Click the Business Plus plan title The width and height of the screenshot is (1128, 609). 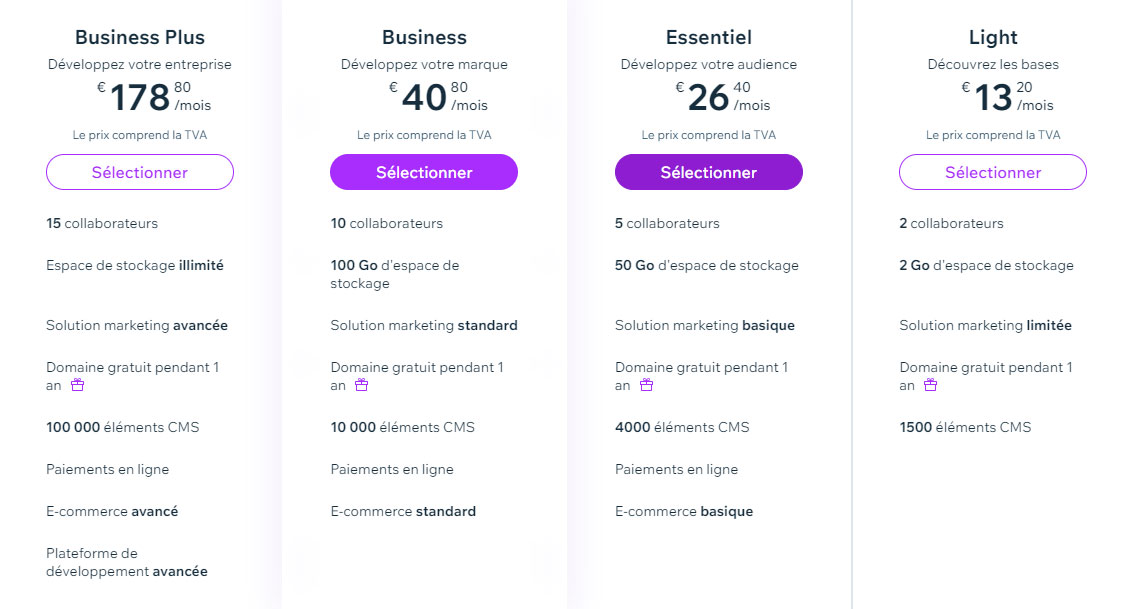[140, 37]
